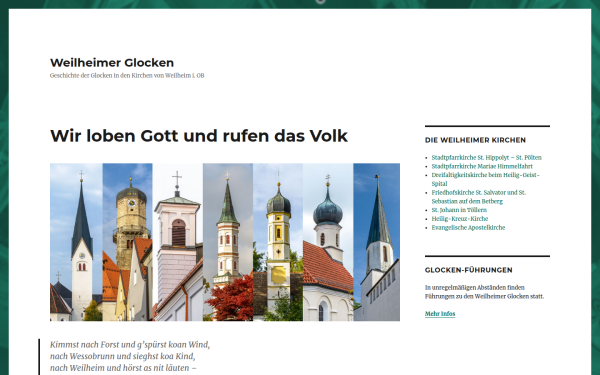This screenshot has width=600, height=375.
Task: Click the Die Weilheimer Kirchen widget heading
Action: pos(475,140)
